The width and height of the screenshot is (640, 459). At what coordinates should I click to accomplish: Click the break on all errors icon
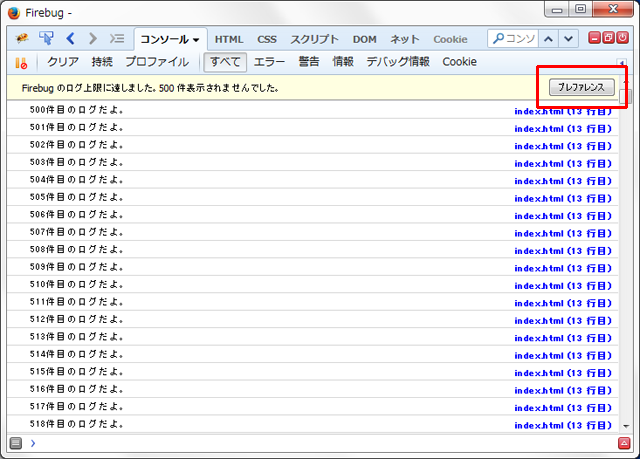click(22, 62)
